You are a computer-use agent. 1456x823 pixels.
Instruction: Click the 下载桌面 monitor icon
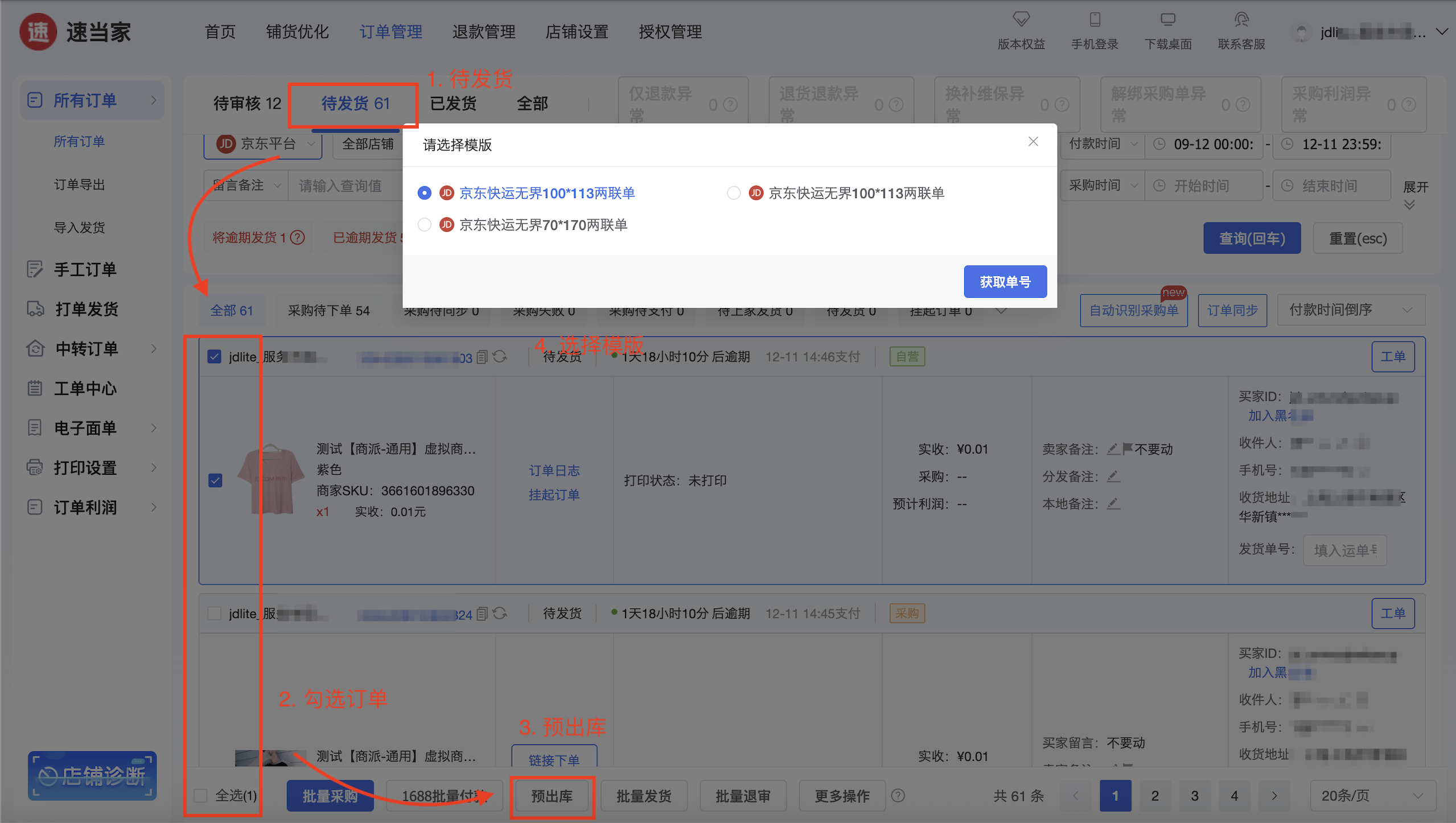[x=1167, y=19]
